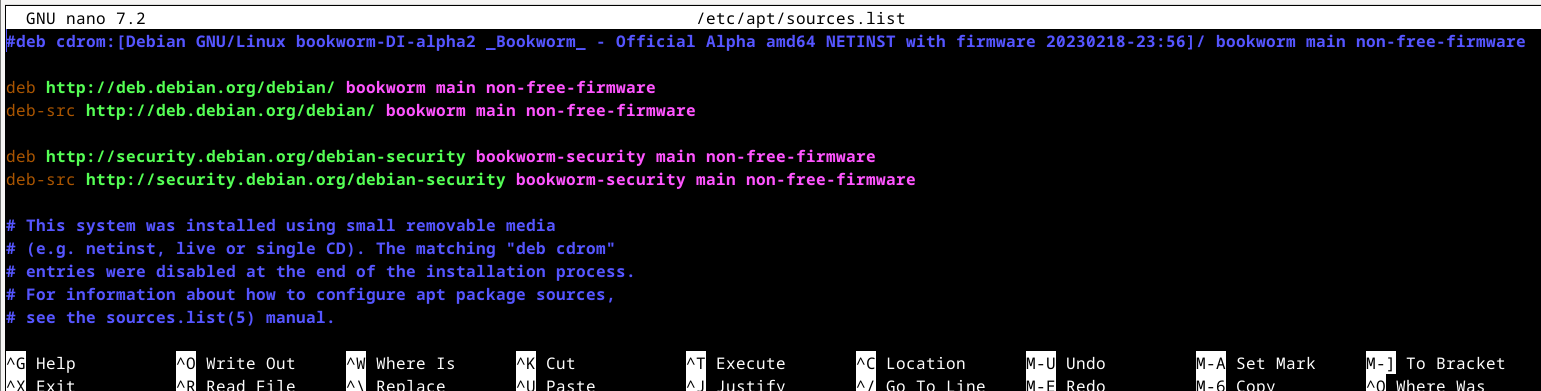Click security.debian.org URL on deb line

[256, 156]
